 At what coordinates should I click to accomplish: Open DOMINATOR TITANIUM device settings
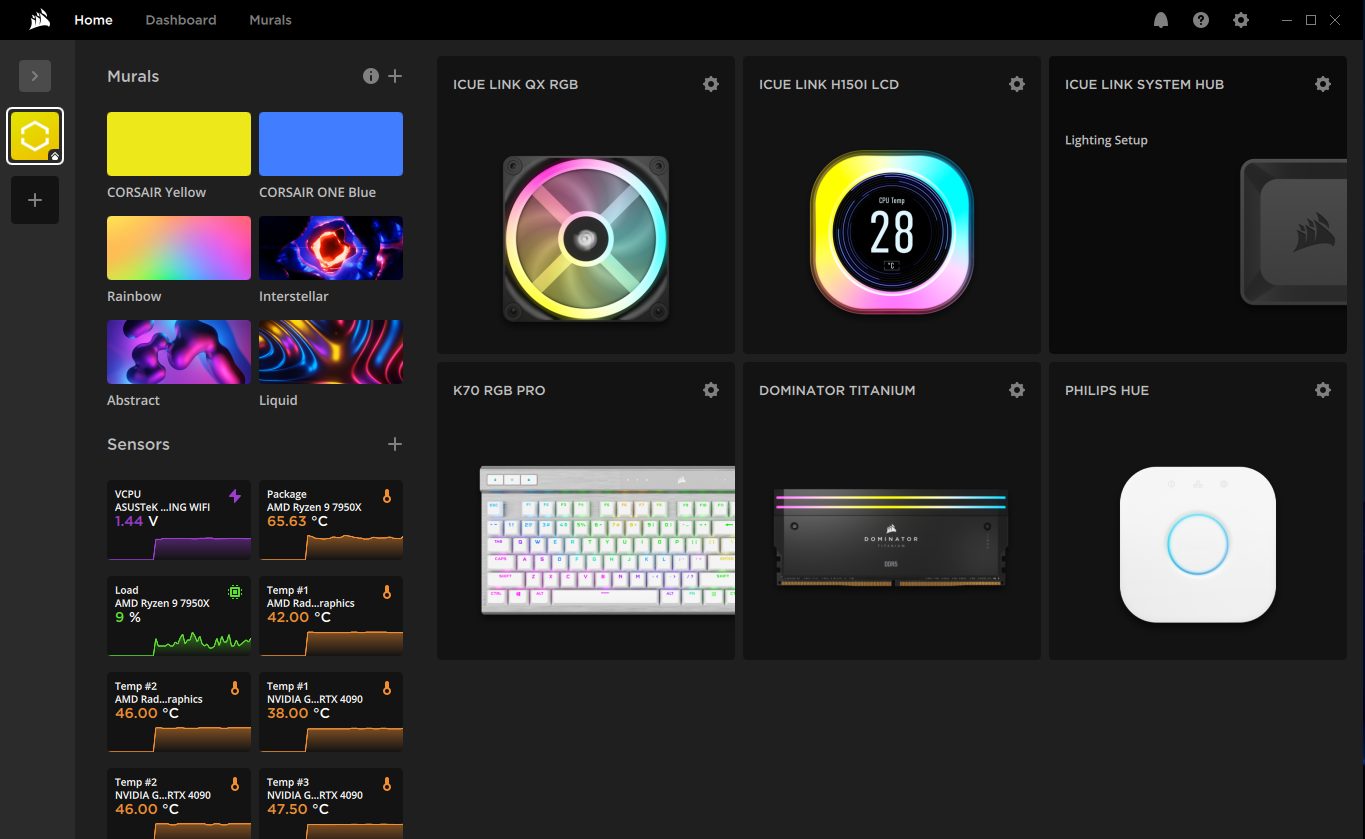point(1017,390)
